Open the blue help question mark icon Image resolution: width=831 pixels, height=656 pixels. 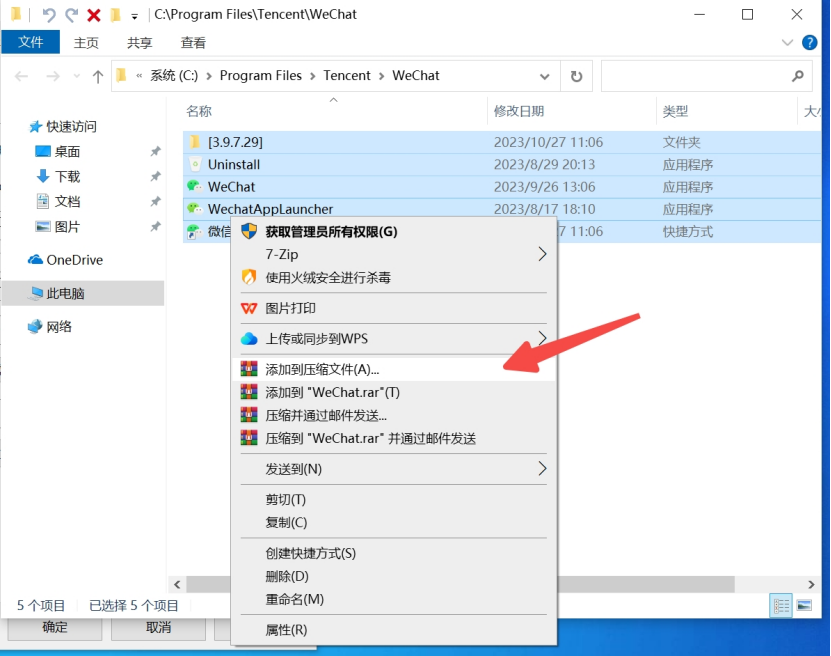coord(809,42)
